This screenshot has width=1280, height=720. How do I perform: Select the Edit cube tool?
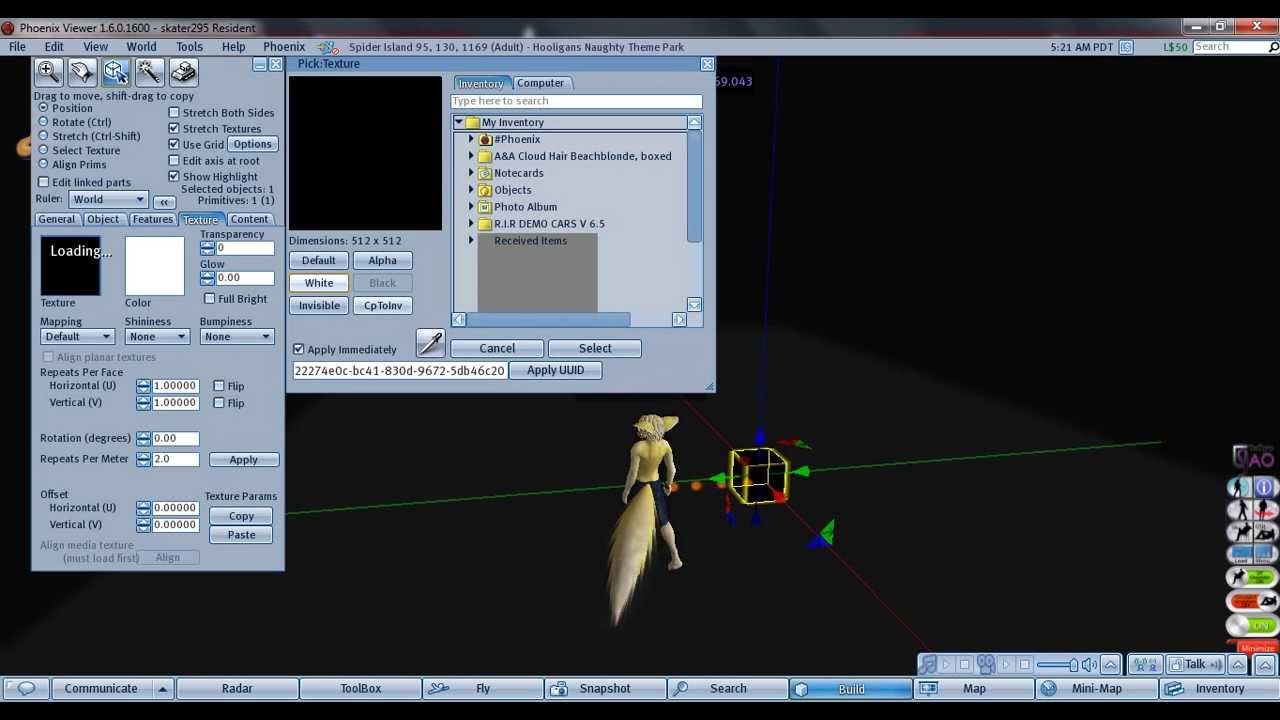click(x=115, y=71)
